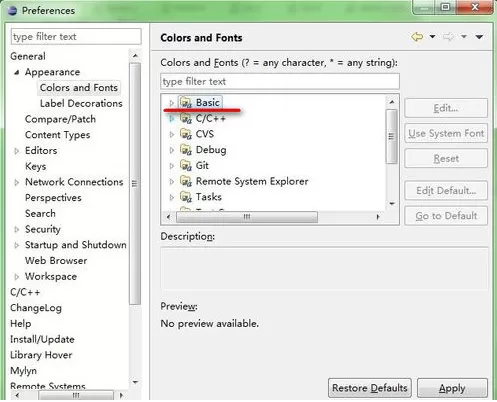
Task: Focus the Colors and Fonts filter field
Action: [x=280, y=81]
